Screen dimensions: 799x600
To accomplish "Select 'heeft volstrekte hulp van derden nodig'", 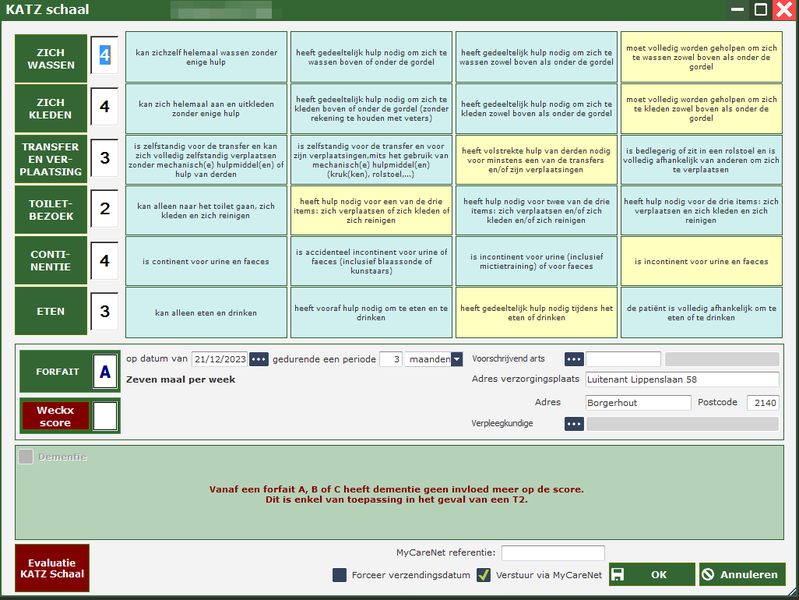I will [536, 160].
